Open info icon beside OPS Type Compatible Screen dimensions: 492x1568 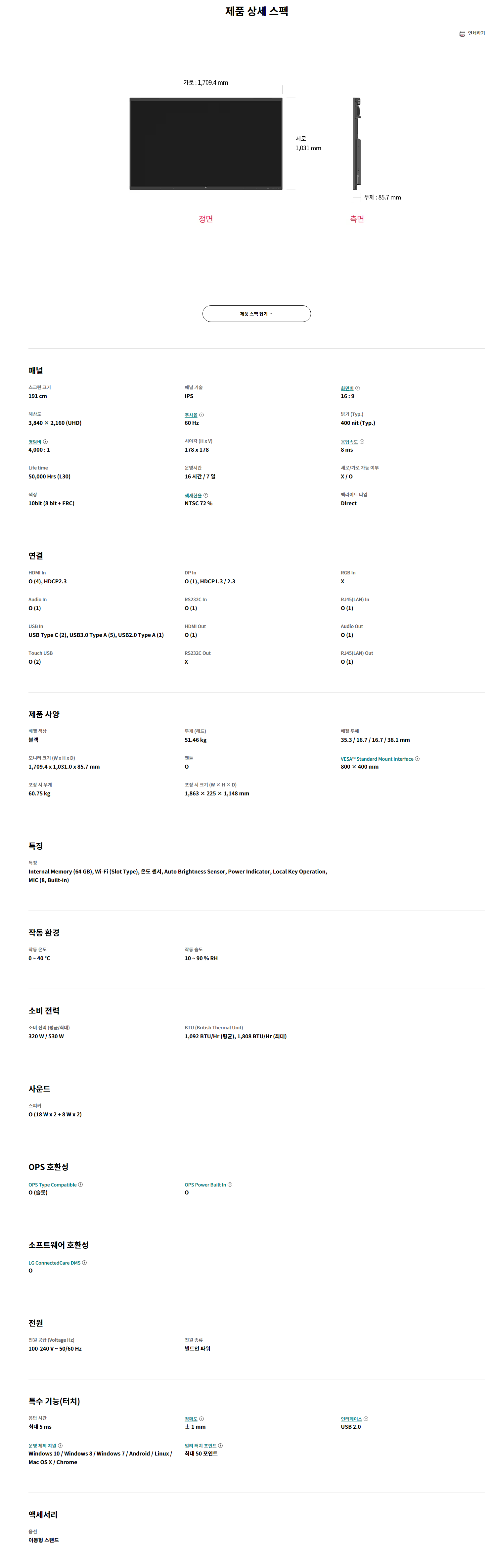tap(80, 1185)
